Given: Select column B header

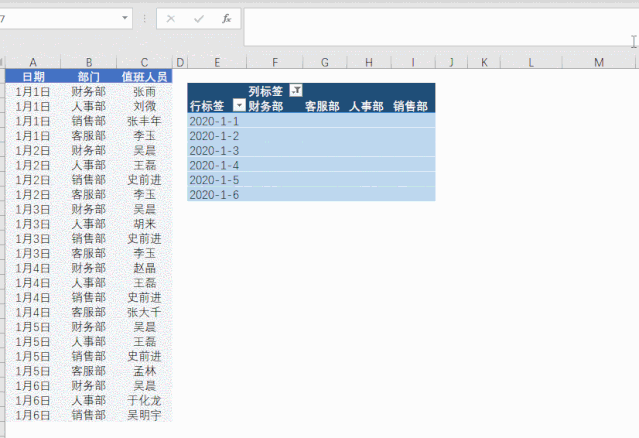Looking at the screenshot, I should coord(88,62).
